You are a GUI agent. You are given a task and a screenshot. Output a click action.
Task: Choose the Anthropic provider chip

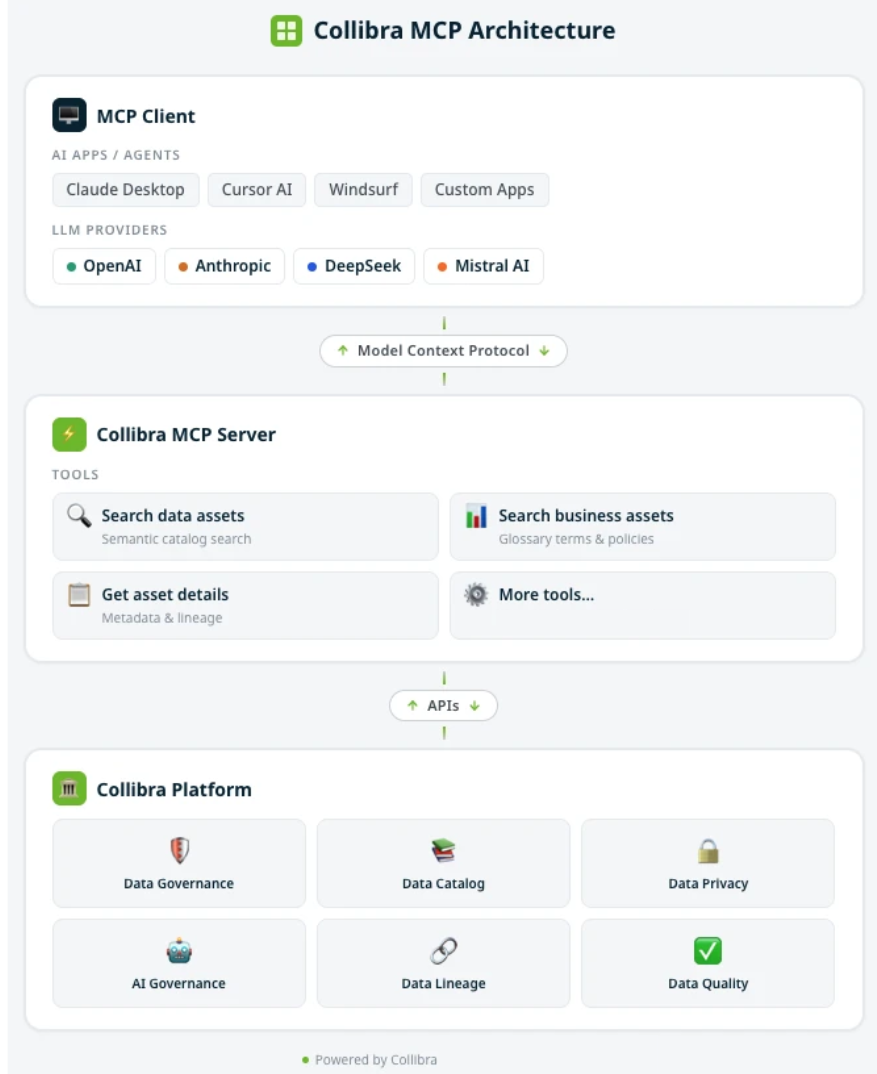click(225, 266)
